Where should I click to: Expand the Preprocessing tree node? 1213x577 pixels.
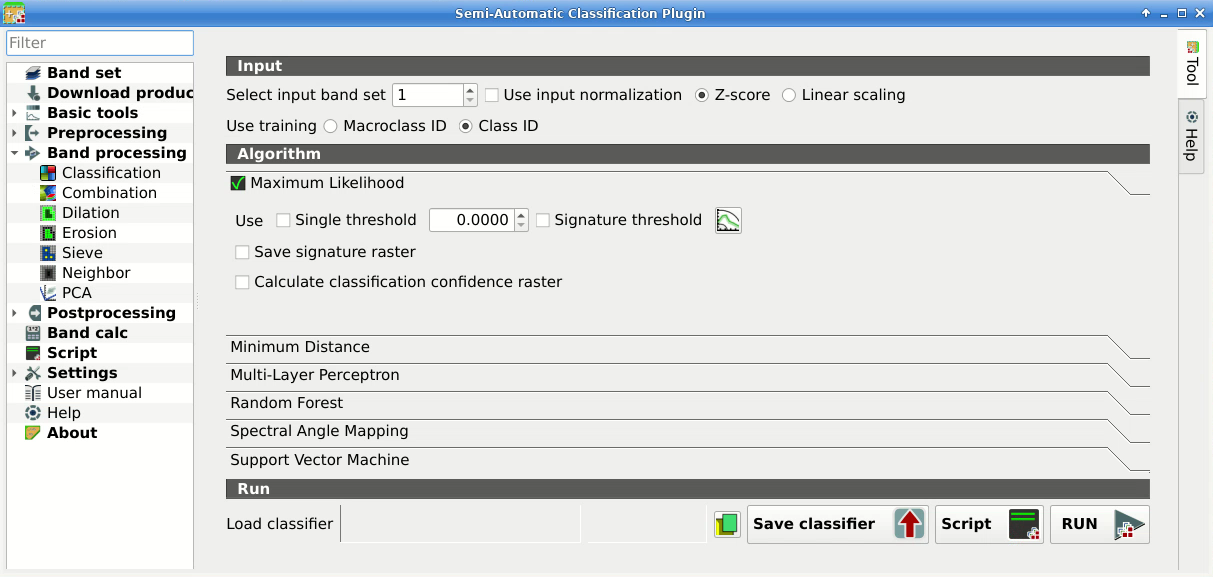click(14, 133)
